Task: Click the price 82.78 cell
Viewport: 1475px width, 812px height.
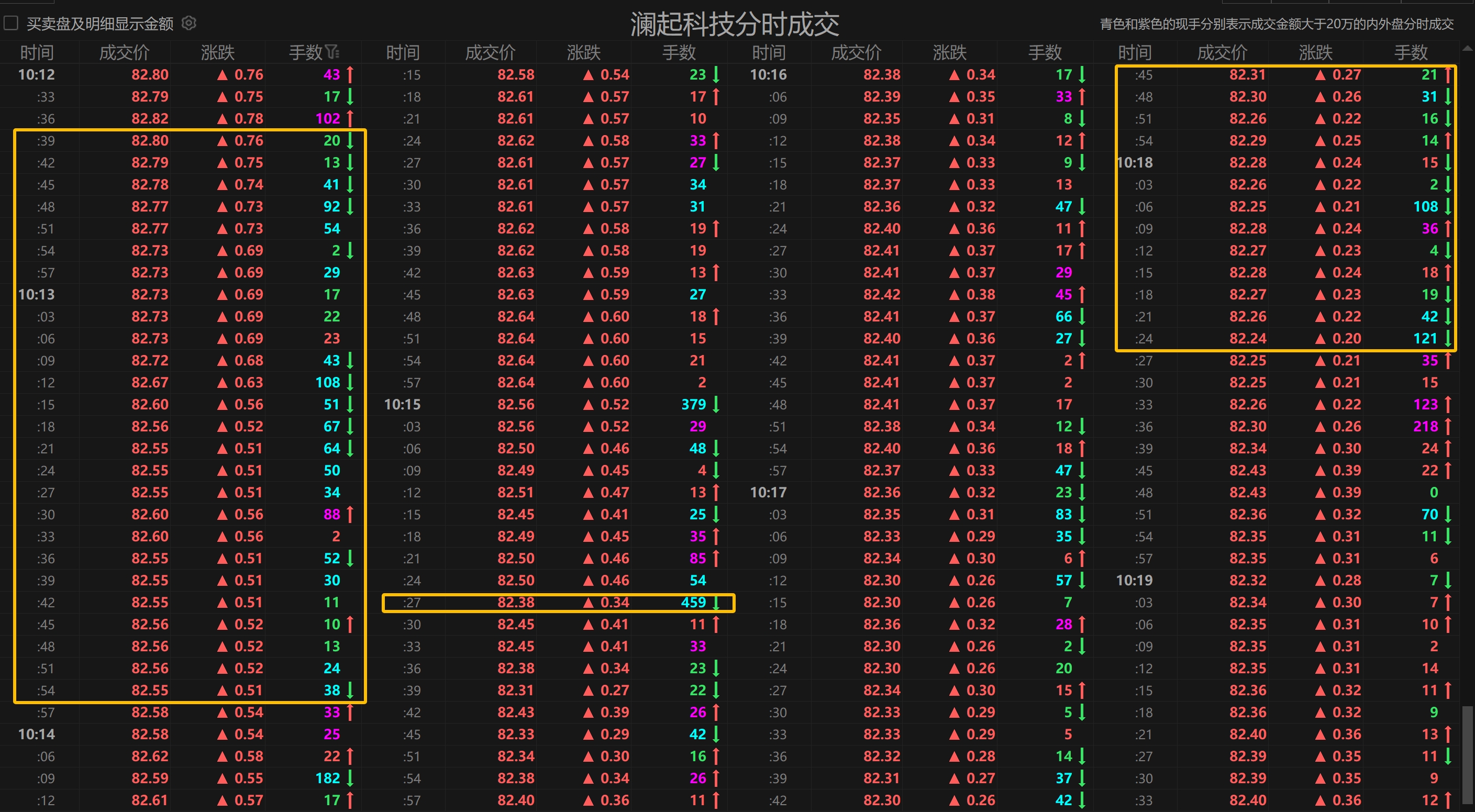Action: pyautogui.click(x=150, y=184)
